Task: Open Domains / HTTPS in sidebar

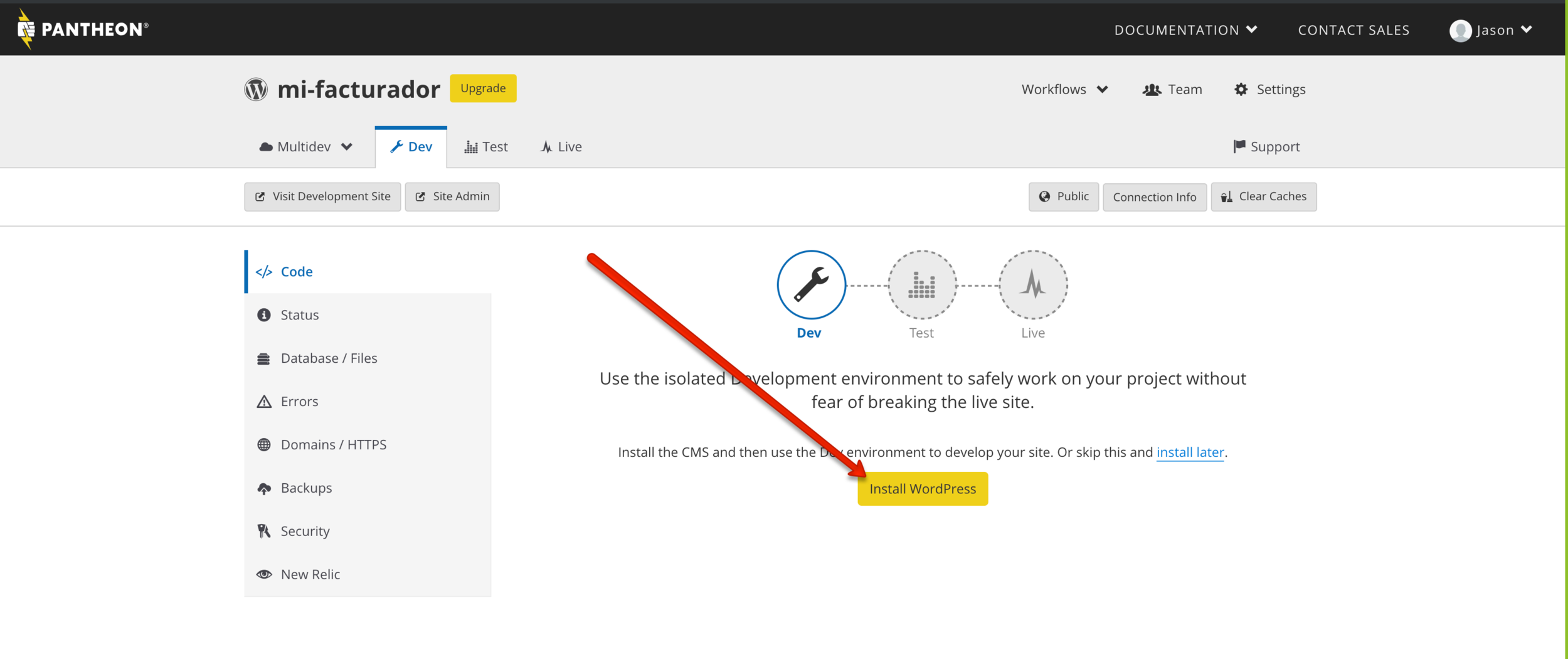Action: pos(368,445)
